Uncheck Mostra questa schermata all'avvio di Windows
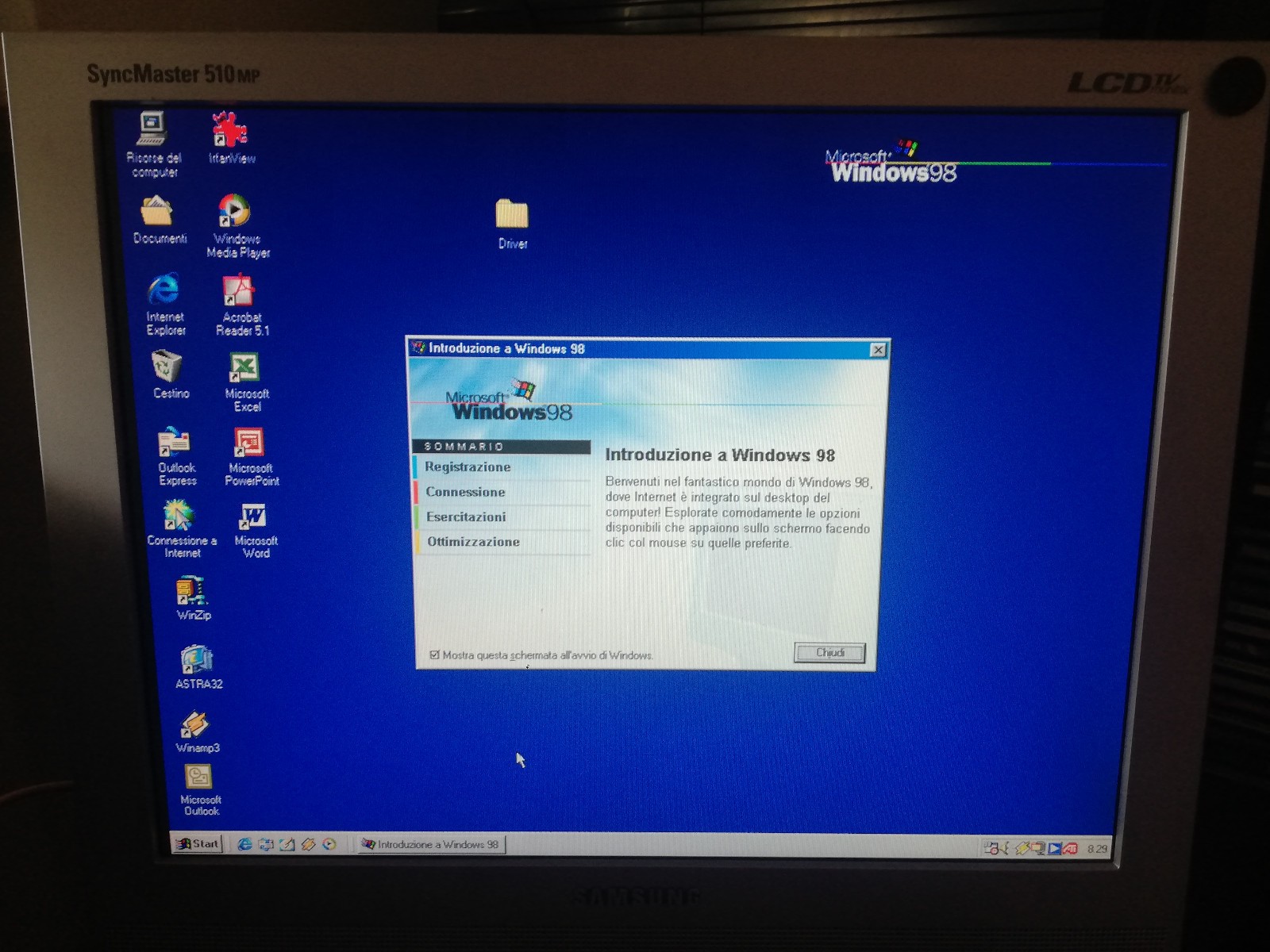 click(x=434, y=655)
